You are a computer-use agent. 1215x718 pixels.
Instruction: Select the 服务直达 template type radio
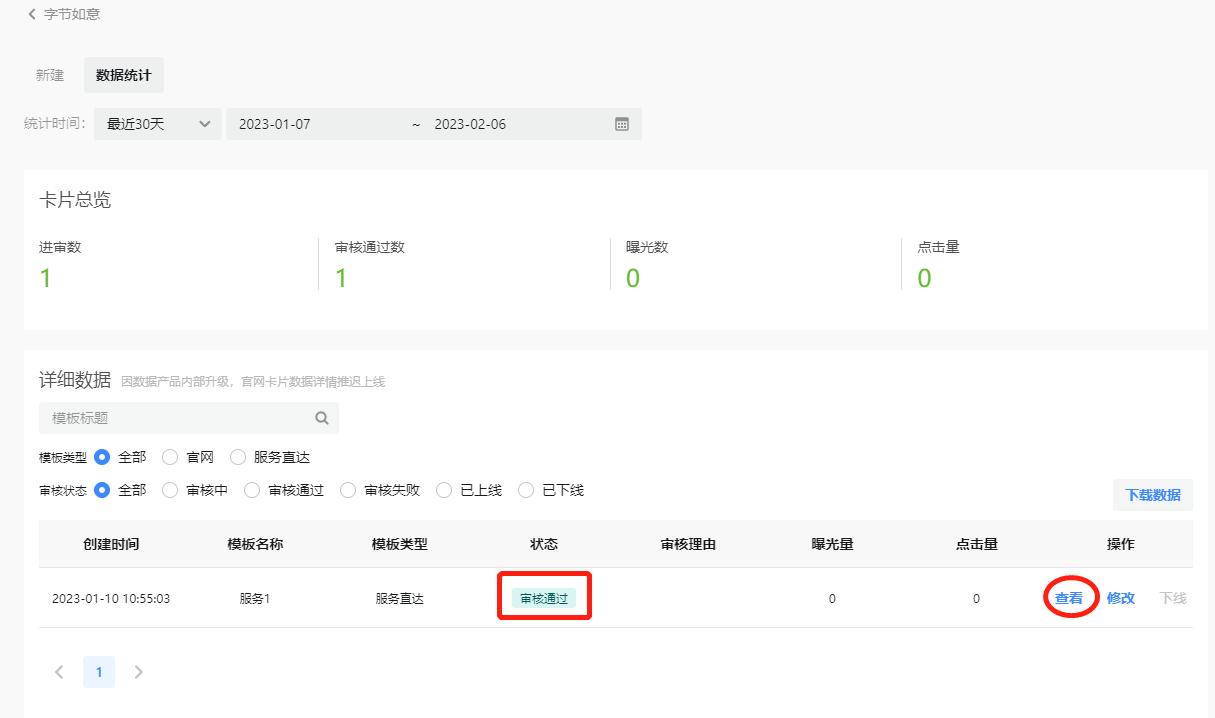point(238,457)
